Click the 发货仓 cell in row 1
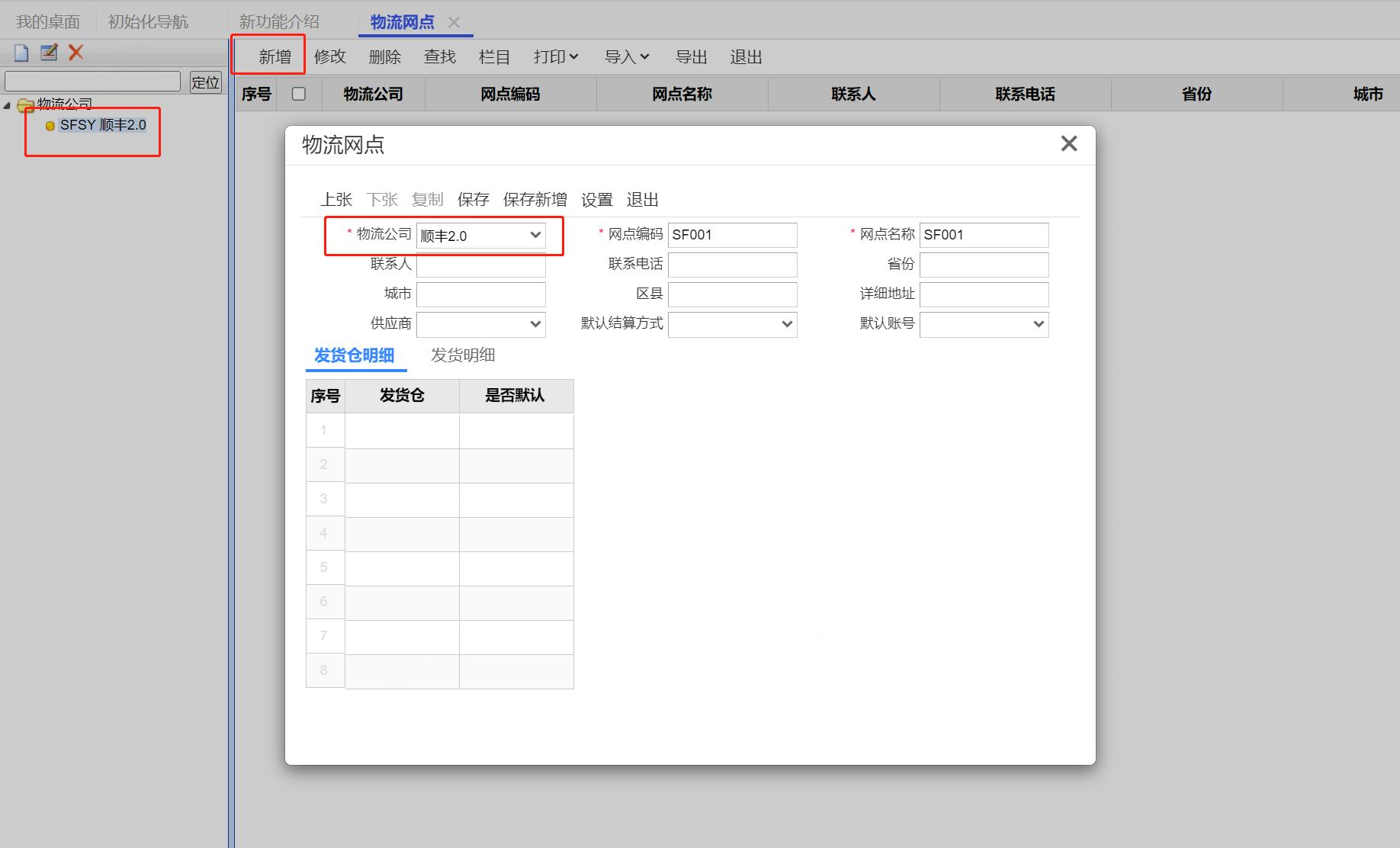The width and height of the screenshot is (1400, 848). (403, 431)
